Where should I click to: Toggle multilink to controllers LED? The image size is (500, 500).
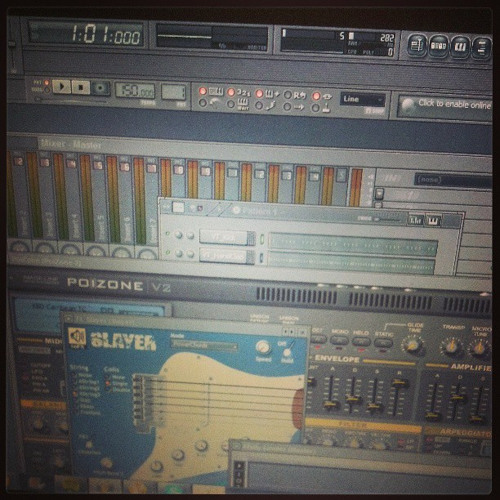pyautogui.click(x=315, y=96)
